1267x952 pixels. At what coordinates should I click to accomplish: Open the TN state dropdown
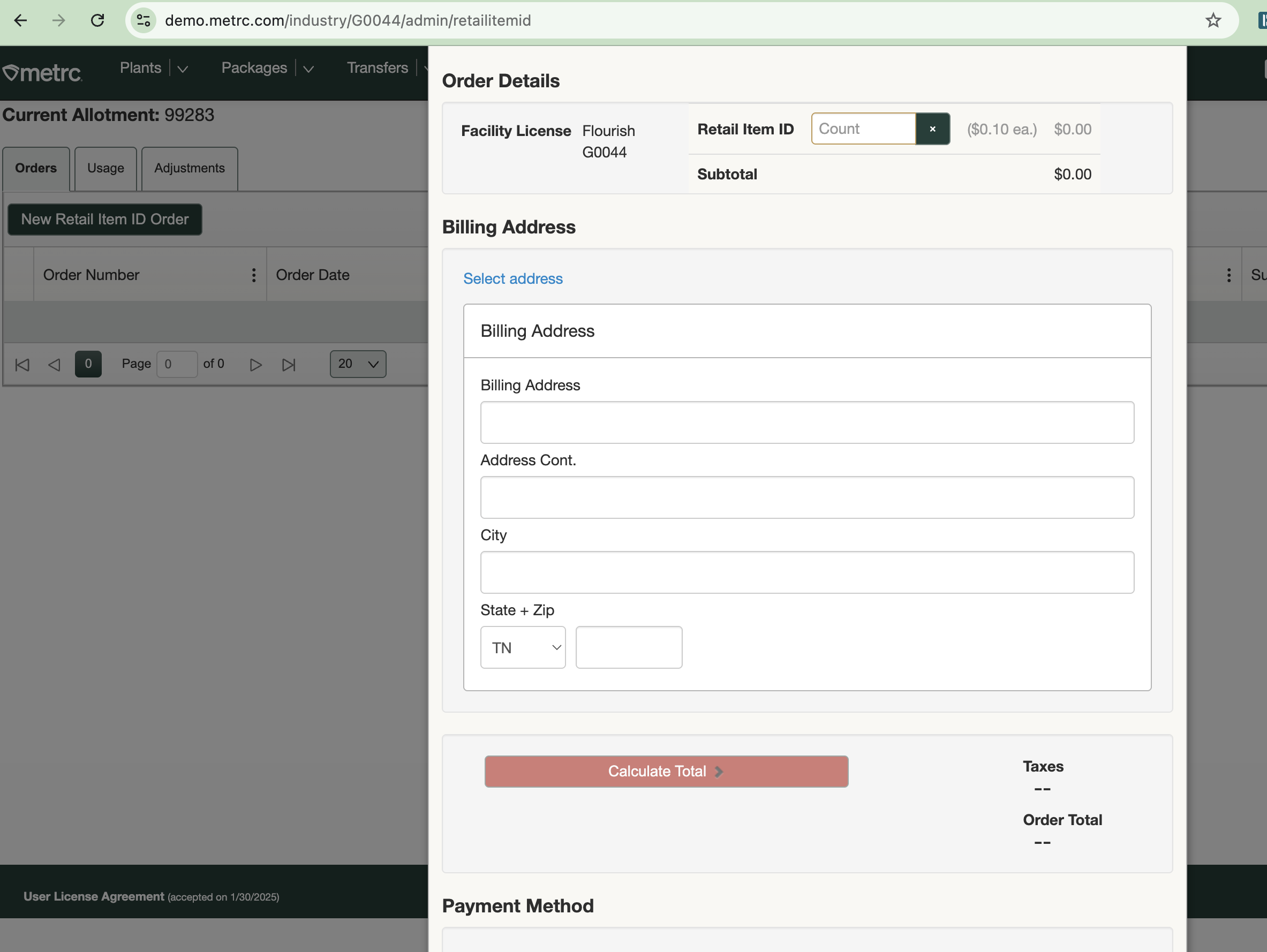[x=522, y=647]
